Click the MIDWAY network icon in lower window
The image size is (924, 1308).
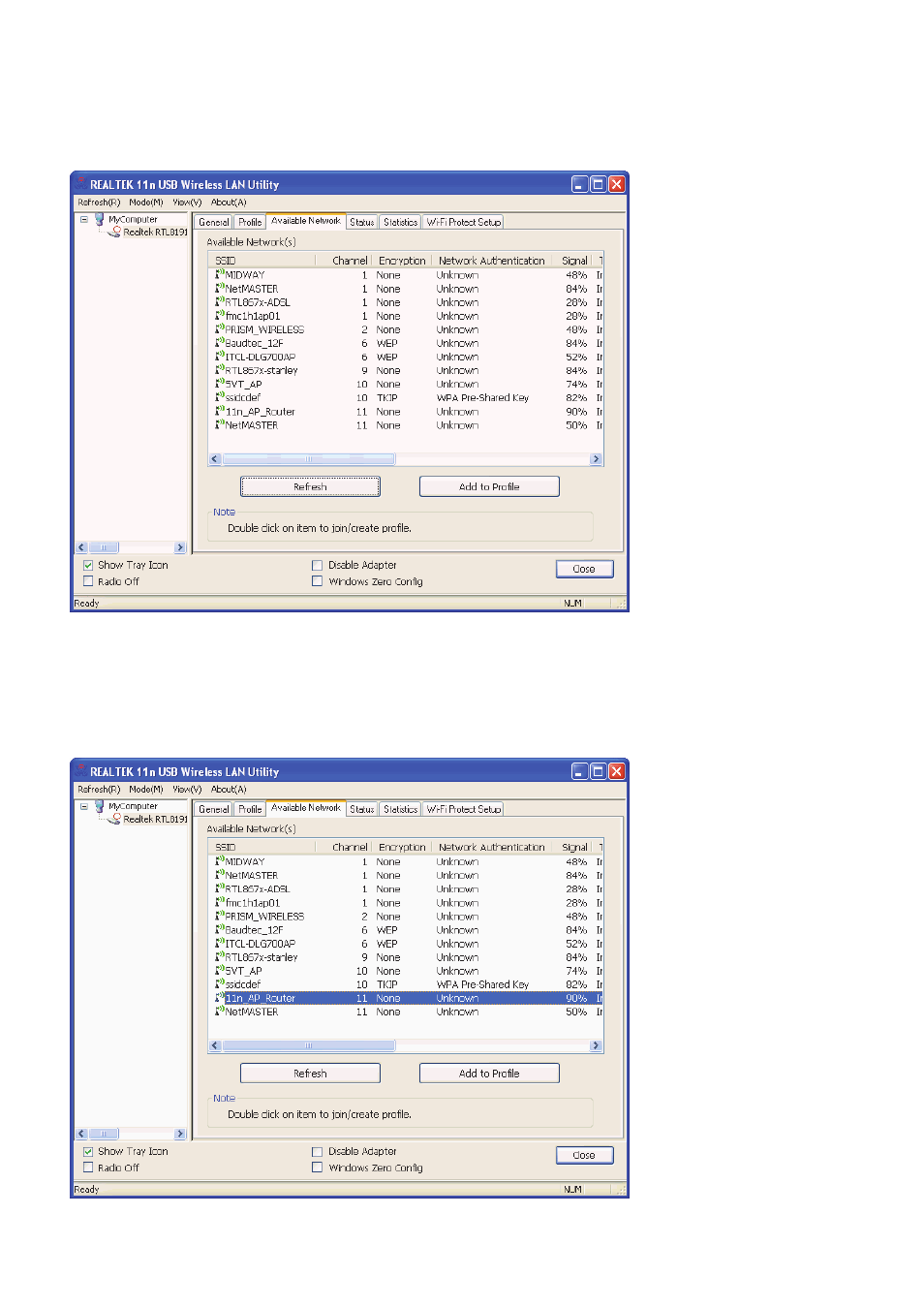[x=220, y=860]
